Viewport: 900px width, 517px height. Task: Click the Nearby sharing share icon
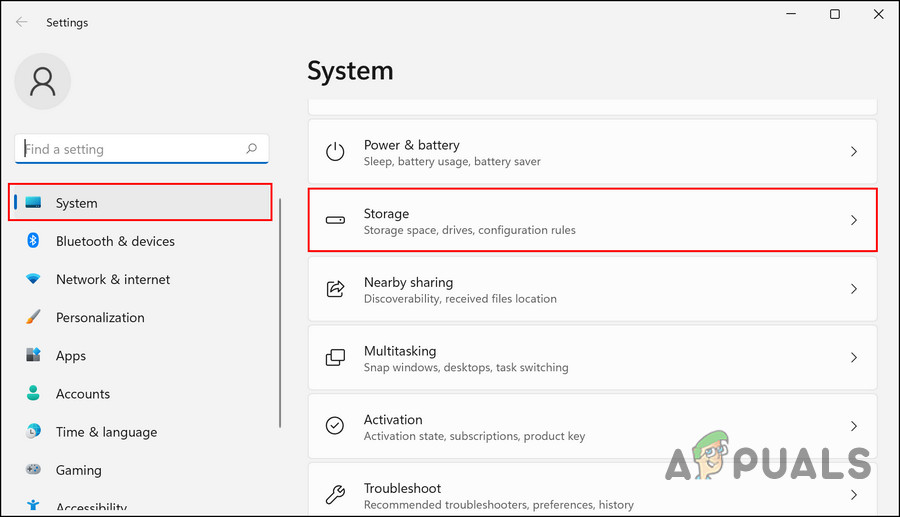(335, 289)
